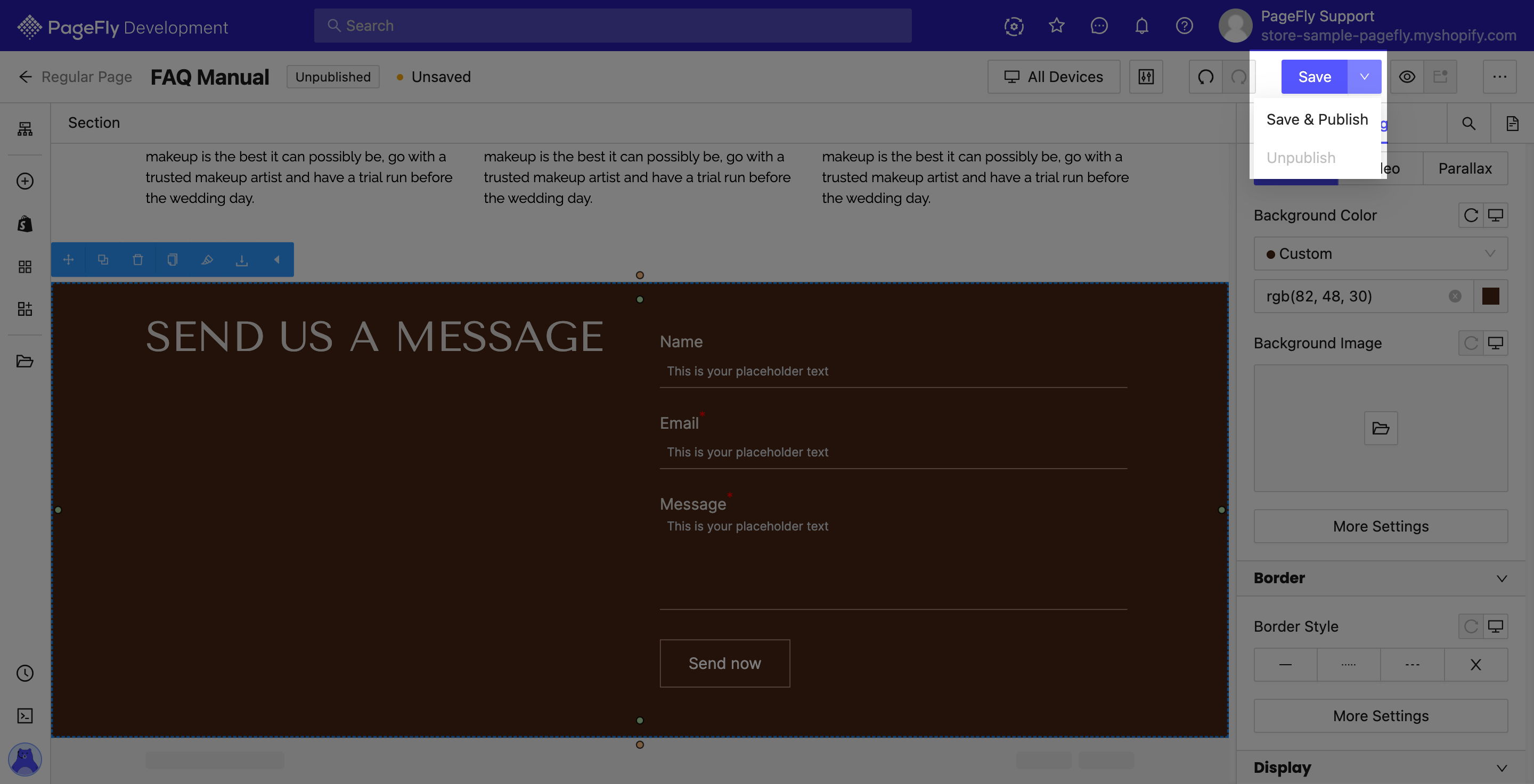Image resolution: width=1534 pixels, height=784 pixels.
Task: Switch to the Parallax tab
Action: point(1465,168)
